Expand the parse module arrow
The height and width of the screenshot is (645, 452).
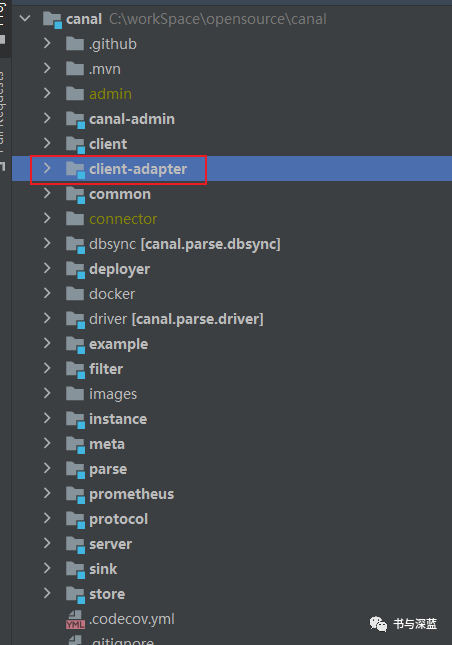point(47,469)
